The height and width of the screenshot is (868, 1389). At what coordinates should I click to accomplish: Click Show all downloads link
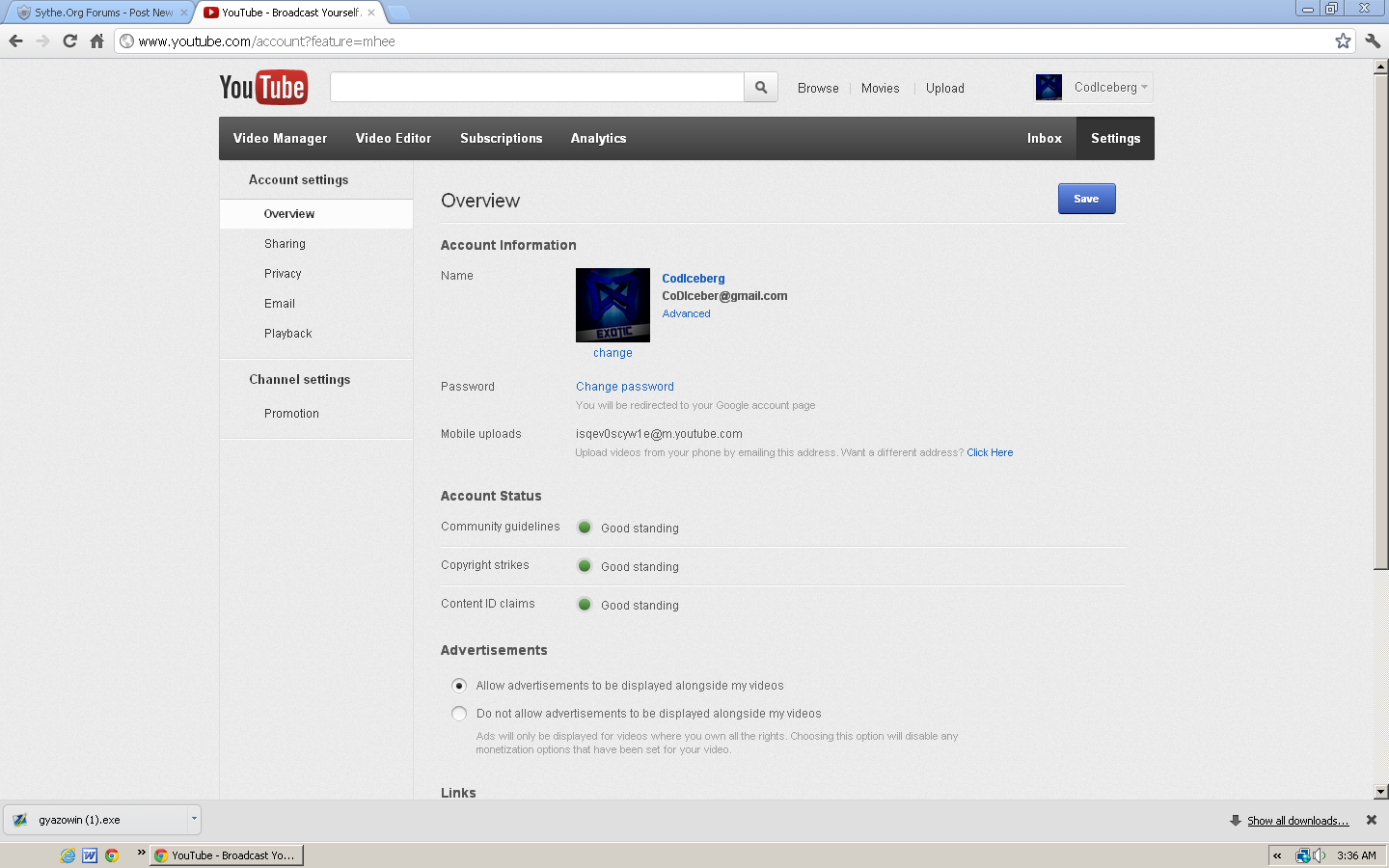click(x=1298, y=821)
